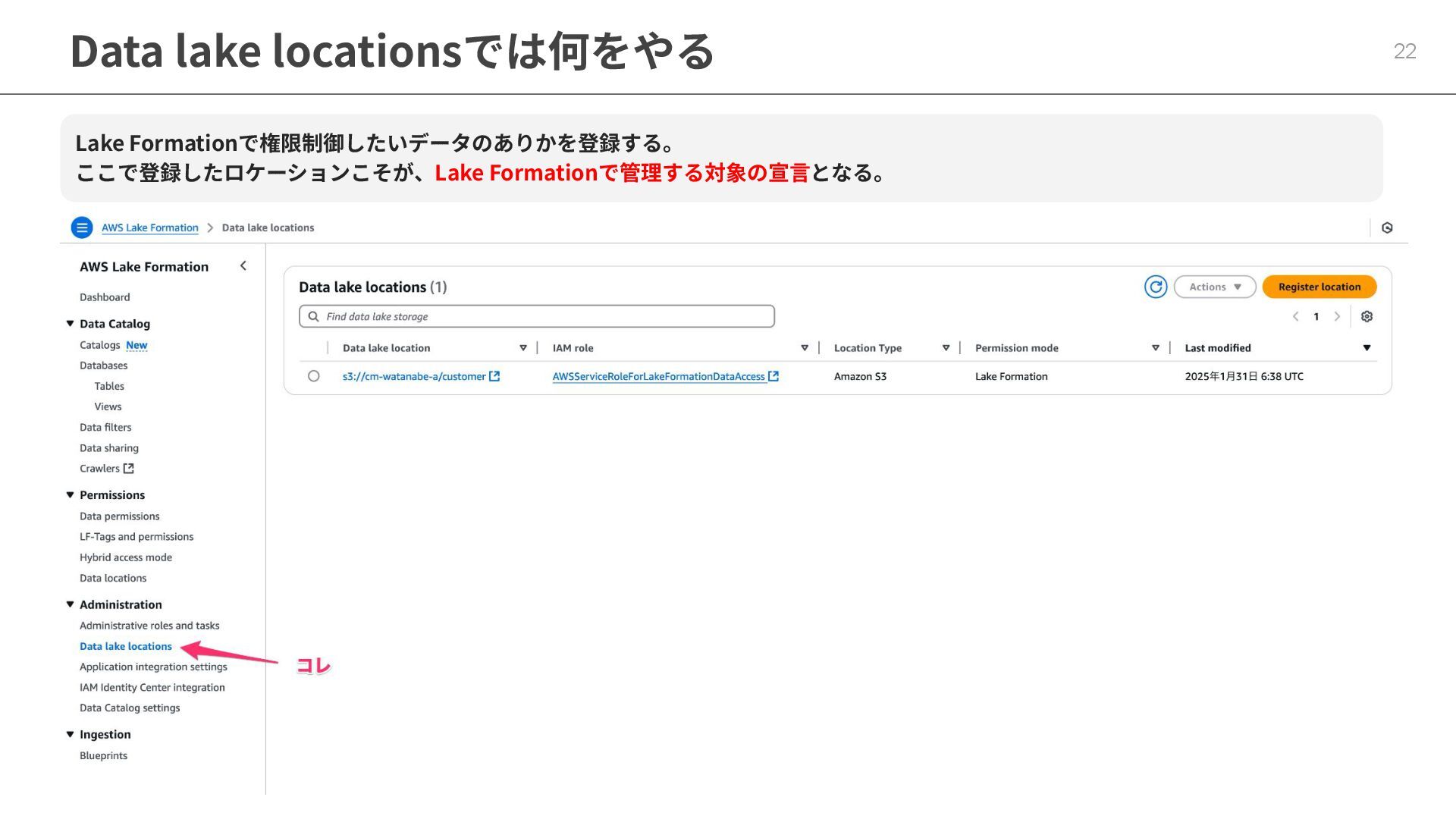Open Dashboard in the sidebar

tap(105, 297)
